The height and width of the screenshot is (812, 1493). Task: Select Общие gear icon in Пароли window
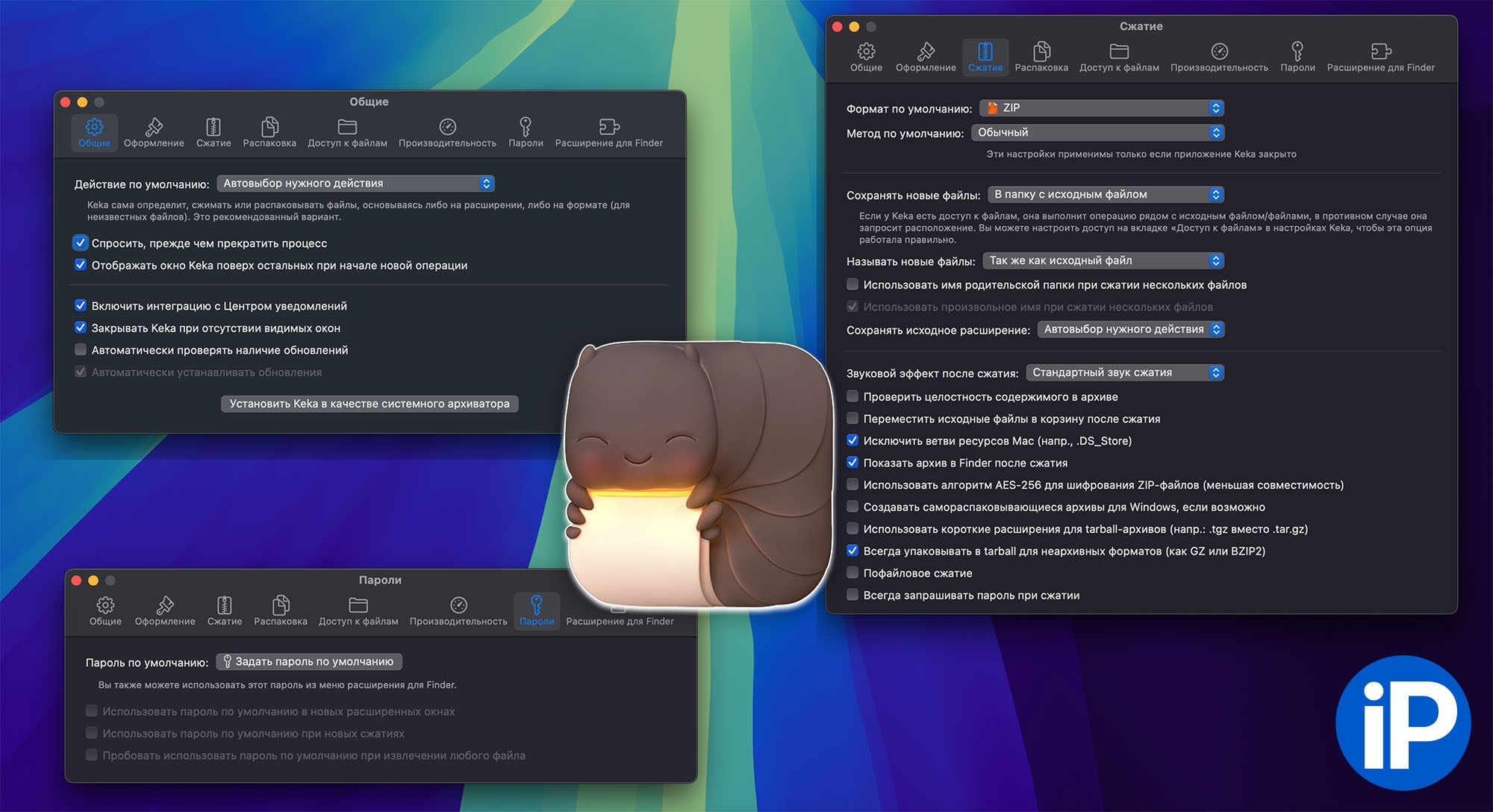(x=105, y=605)
